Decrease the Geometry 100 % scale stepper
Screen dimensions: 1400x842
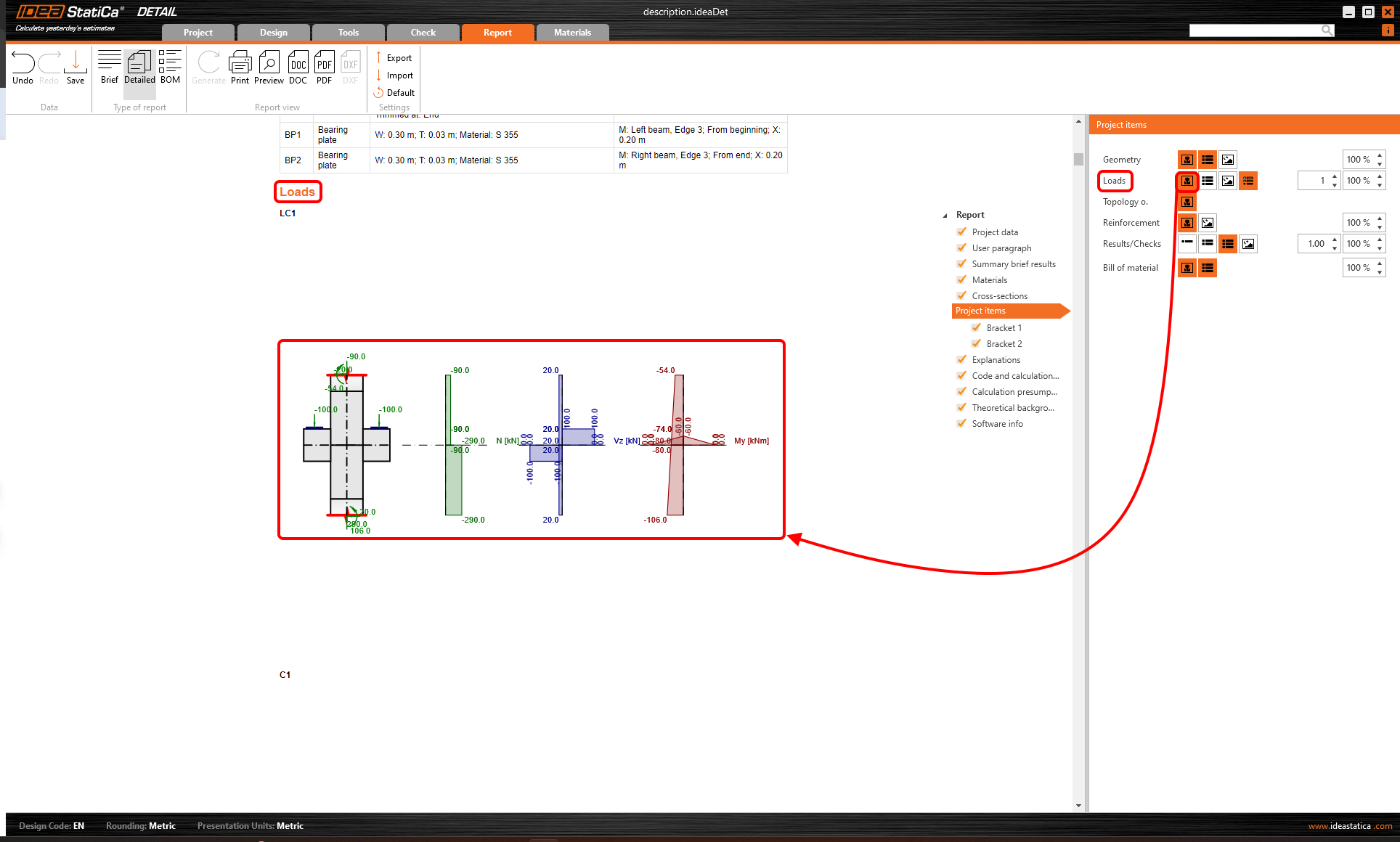(x=1380, y=164)
